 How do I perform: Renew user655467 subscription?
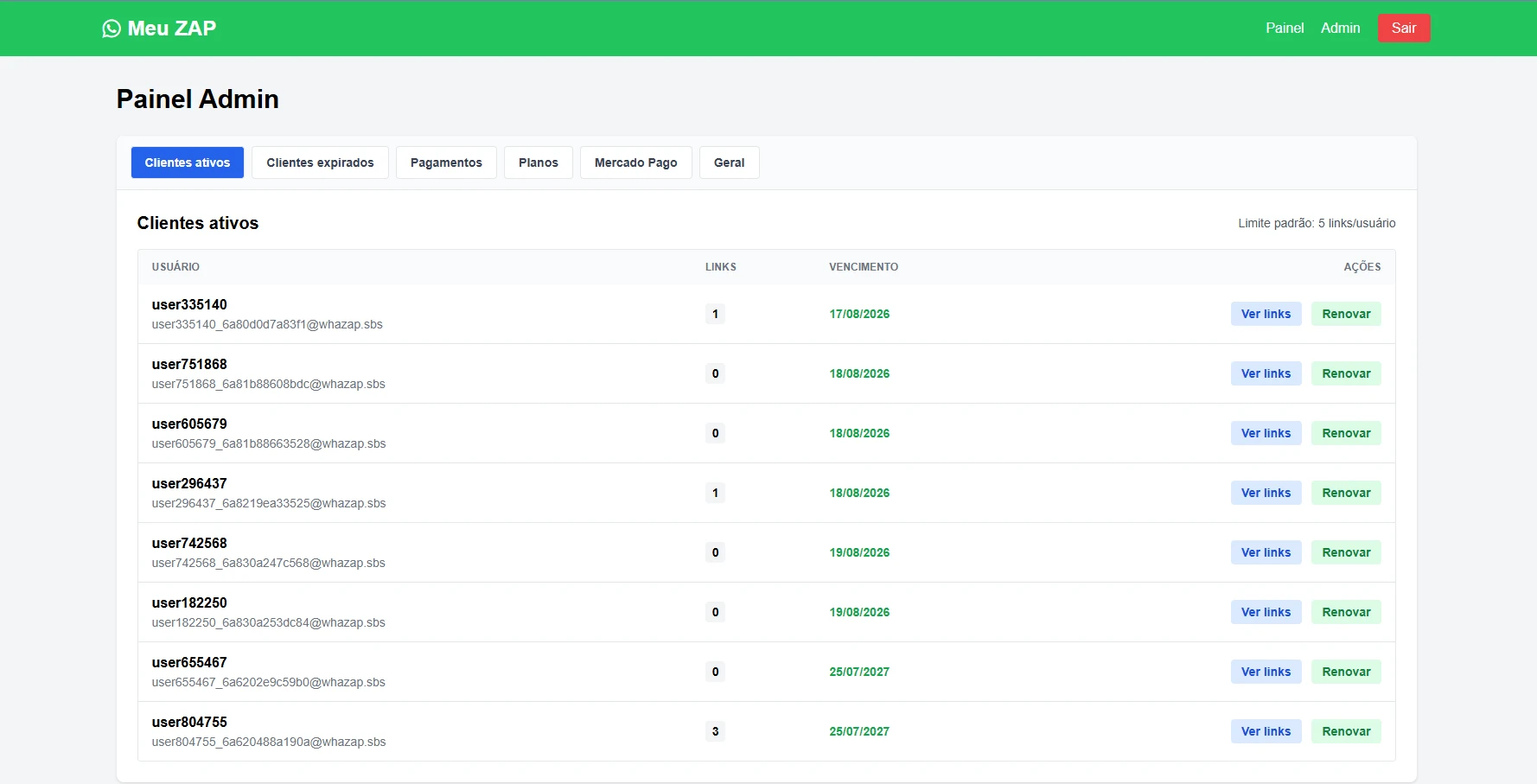click(x=1346, y=672)
